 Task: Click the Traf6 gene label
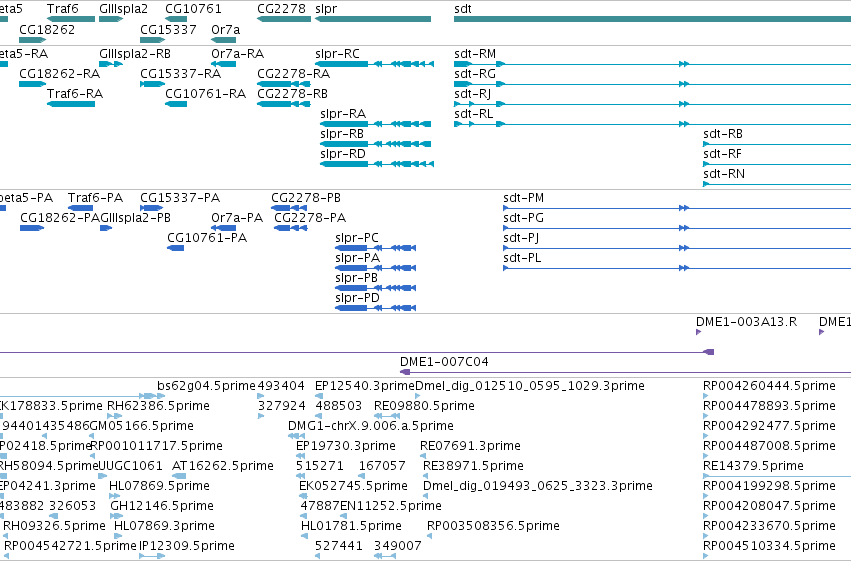click(62, 9)
